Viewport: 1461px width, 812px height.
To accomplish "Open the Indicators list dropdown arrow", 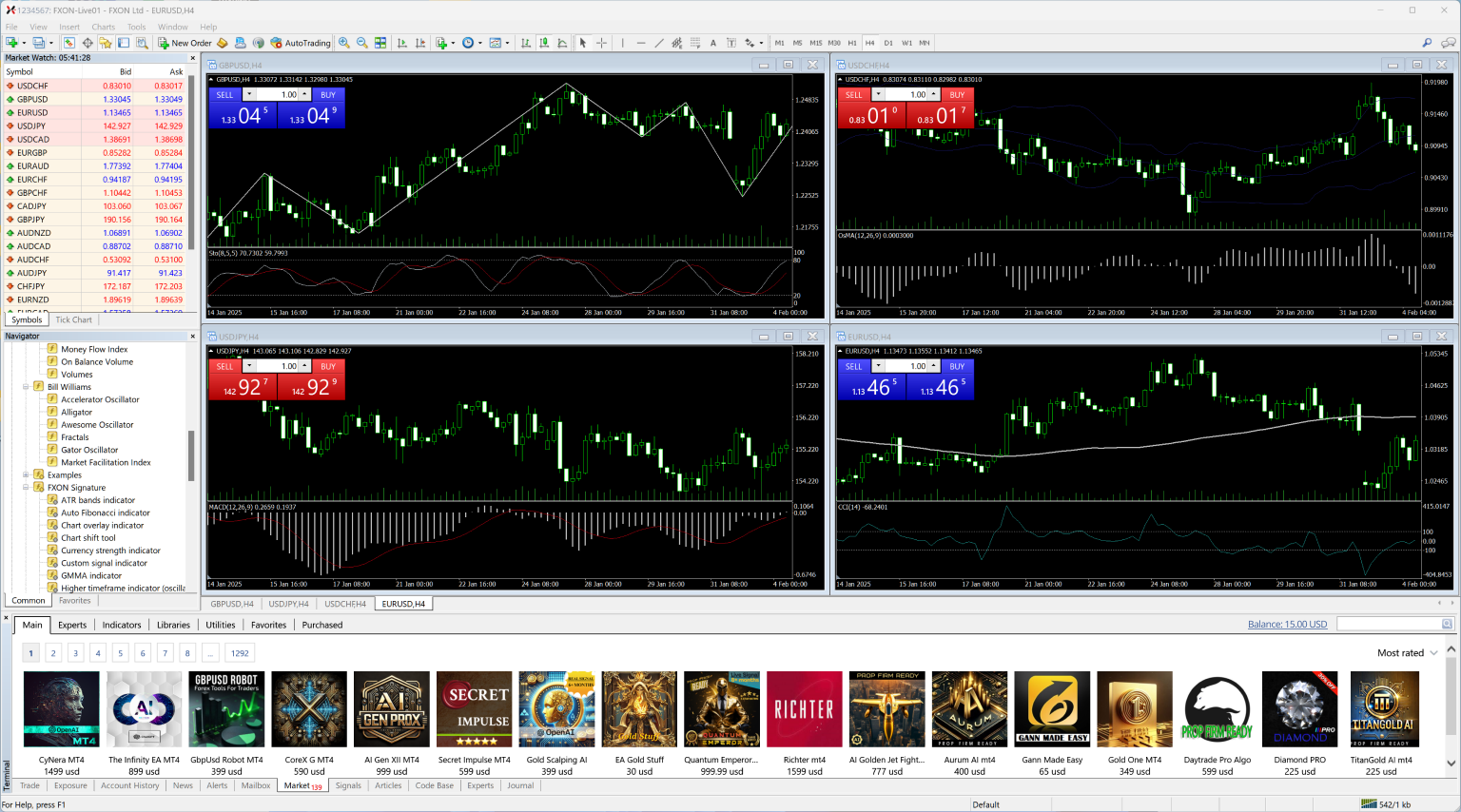I will pyautogui.click(x=453, y=43).
